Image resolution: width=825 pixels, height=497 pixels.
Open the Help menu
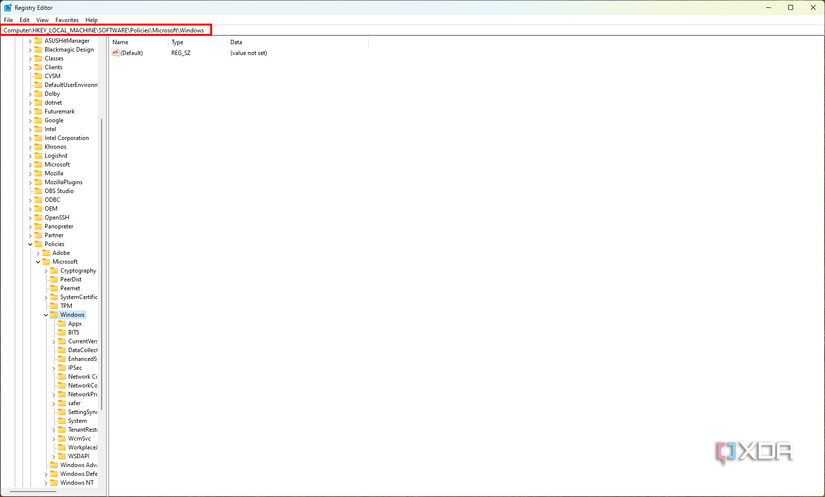[92, 20]
